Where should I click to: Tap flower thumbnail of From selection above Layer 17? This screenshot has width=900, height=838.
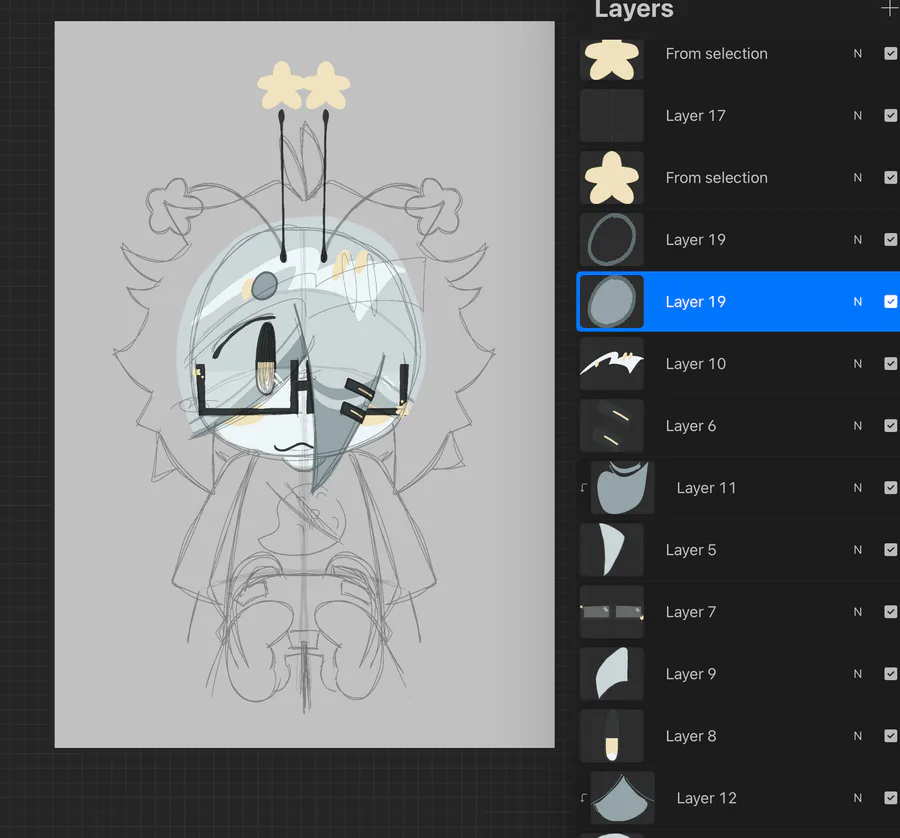pyautogui.click(x=612, y=59)
